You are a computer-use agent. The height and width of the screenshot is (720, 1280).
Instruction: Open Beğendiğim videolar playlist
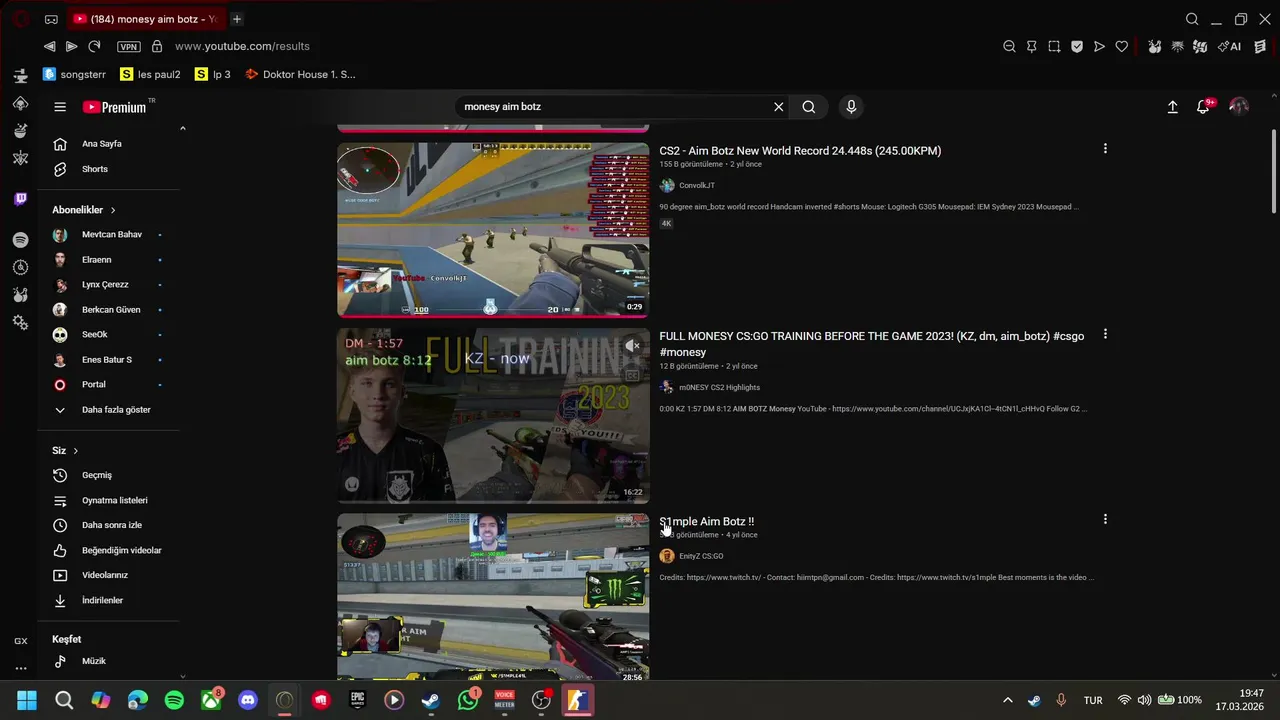[x=108, y=550]
